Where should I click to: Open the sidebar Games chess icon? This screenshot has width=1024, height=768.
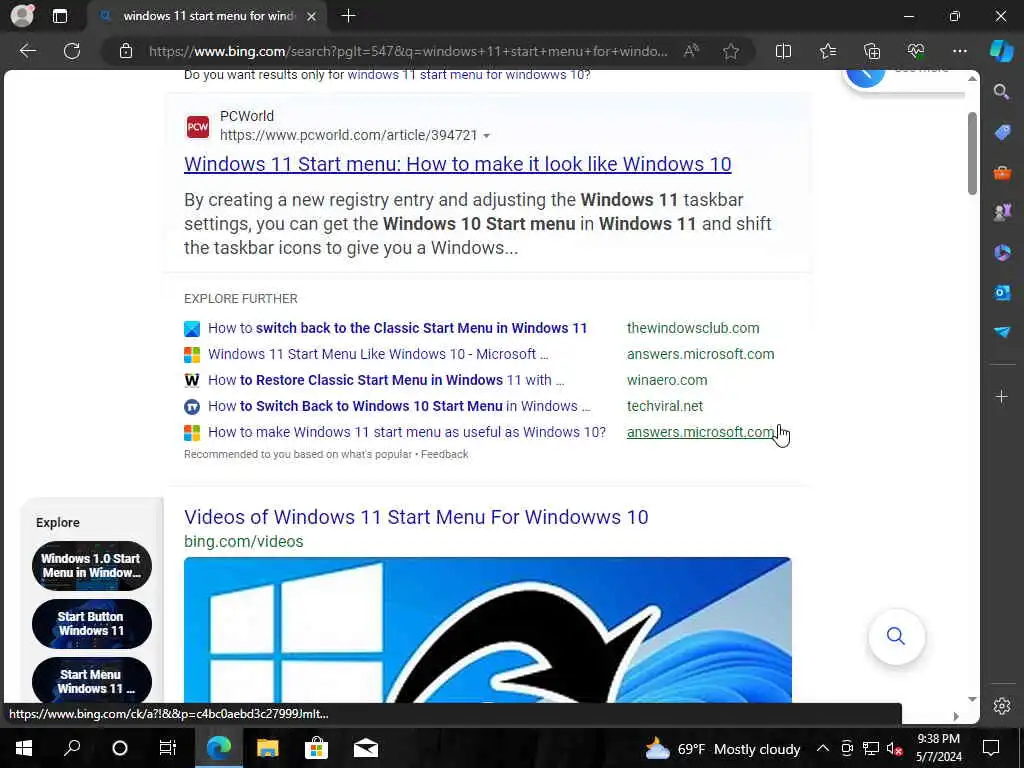[1002, 212]
